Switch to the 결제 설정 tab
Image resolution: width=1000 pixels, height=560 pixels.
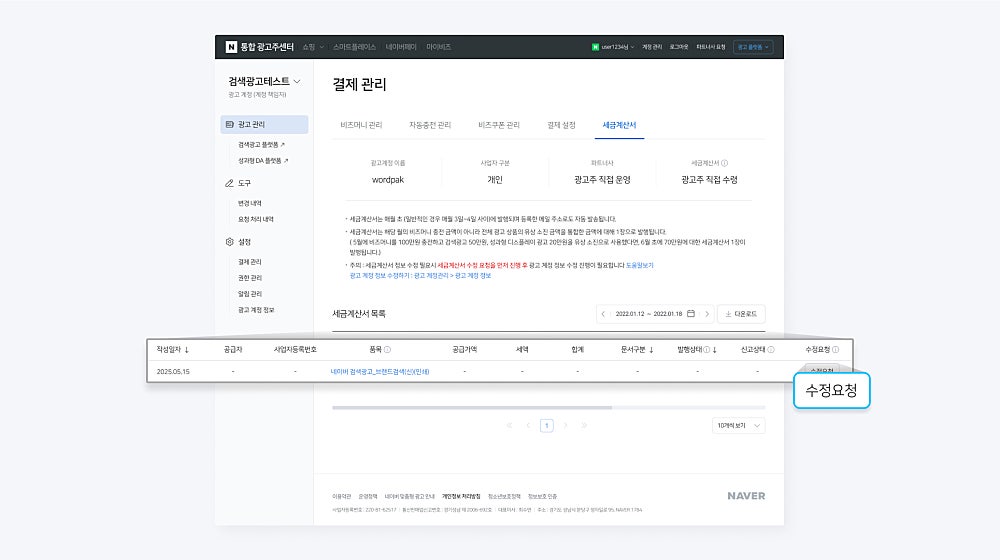point(561,125)
